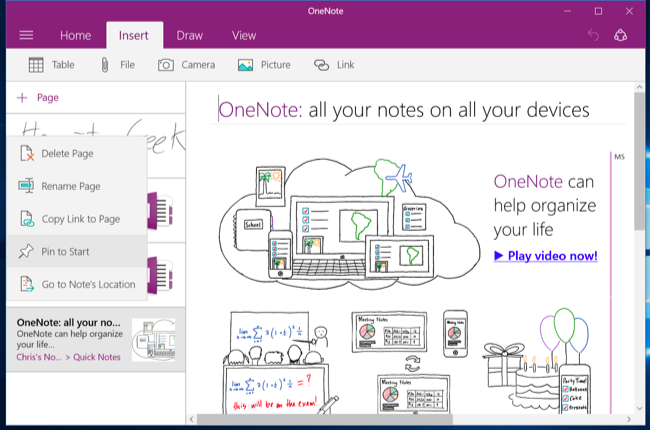Image resolution: width=650 pixels, height=430 pixels.
Task: Choose Delete Page from context menu
Action: coord(77,153)
